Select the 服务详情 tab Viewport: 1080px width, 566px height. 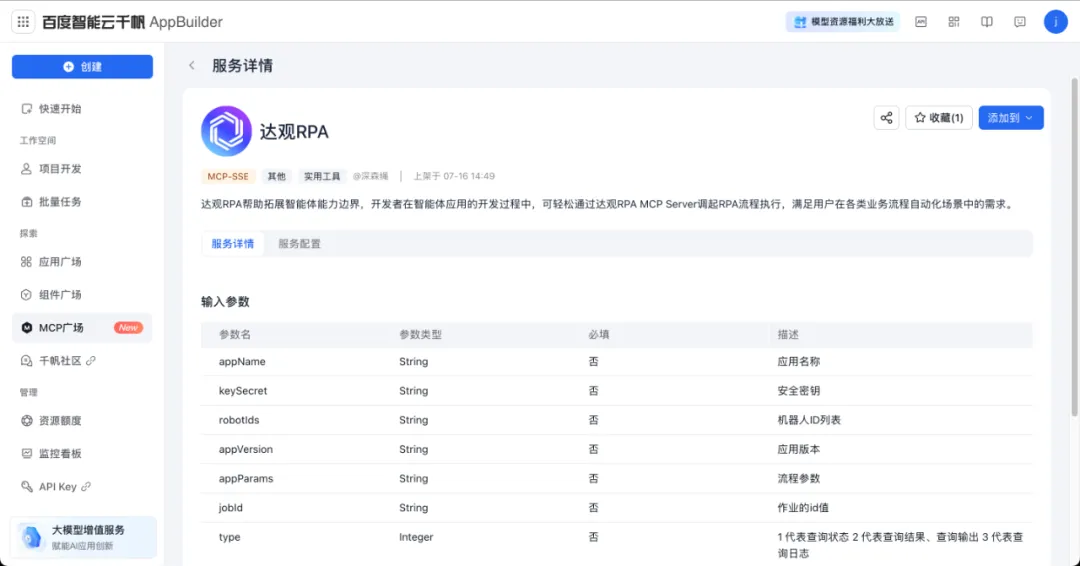point(233,244)
